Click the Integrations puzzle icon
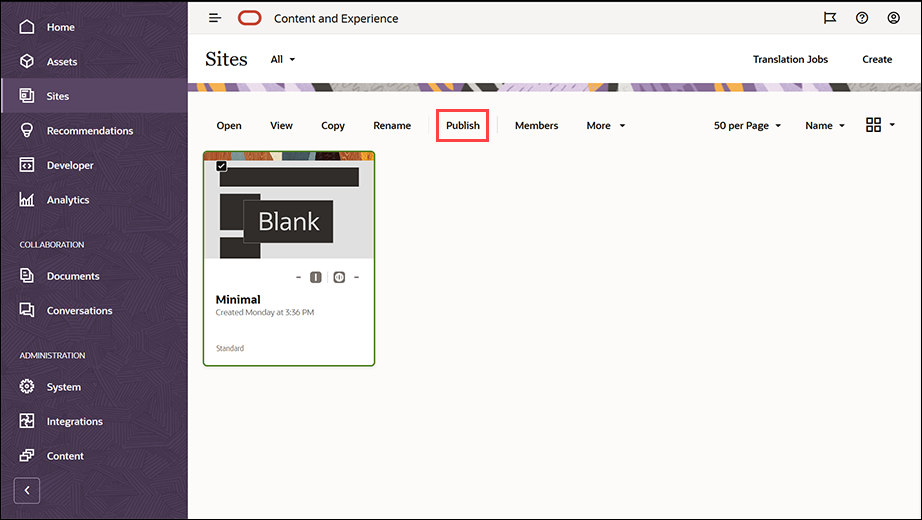This screenshot has height=520, width=922. click(x=27, y=421)
